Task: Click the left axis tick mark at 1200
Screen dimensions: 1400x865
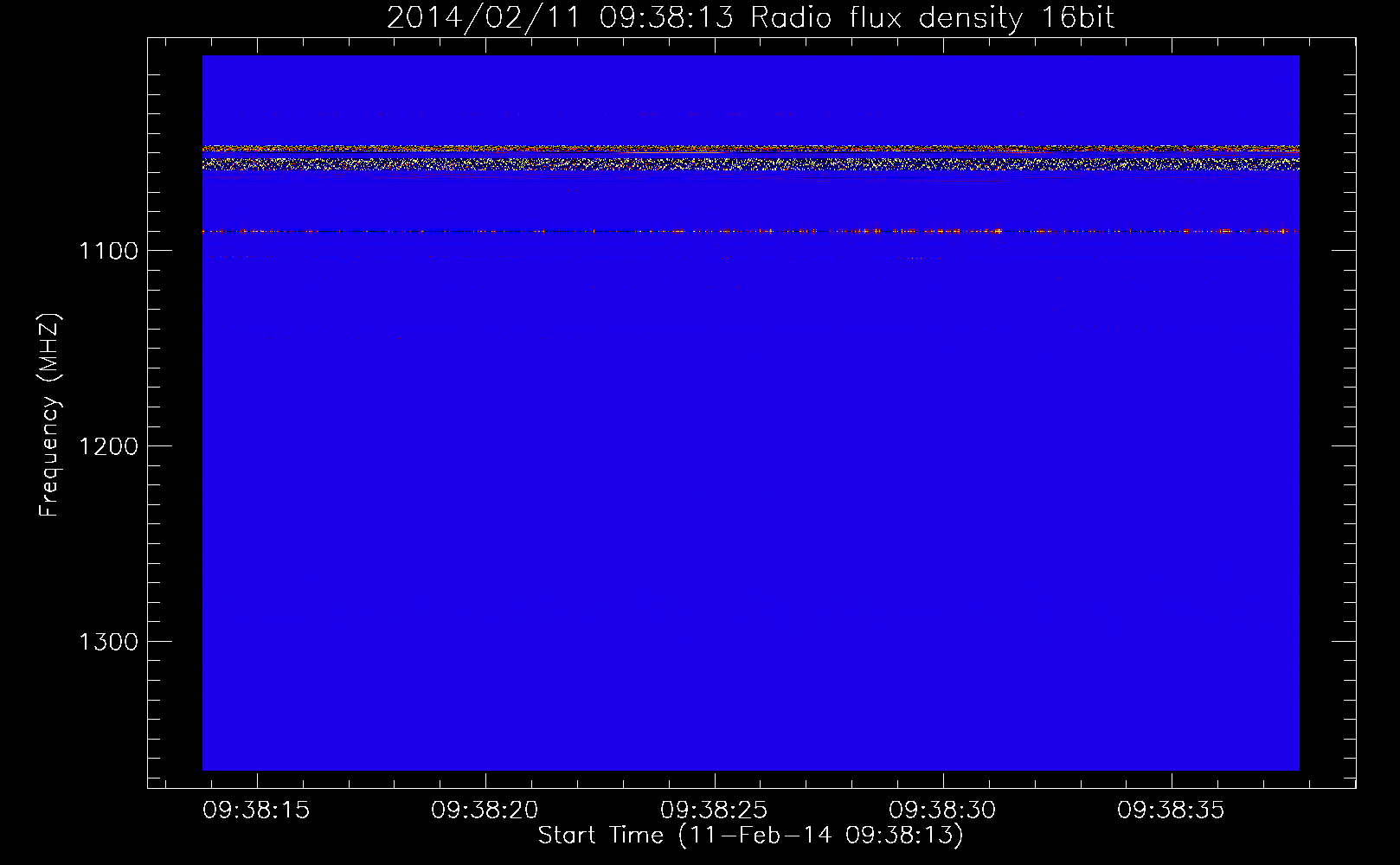Action: 154,445
